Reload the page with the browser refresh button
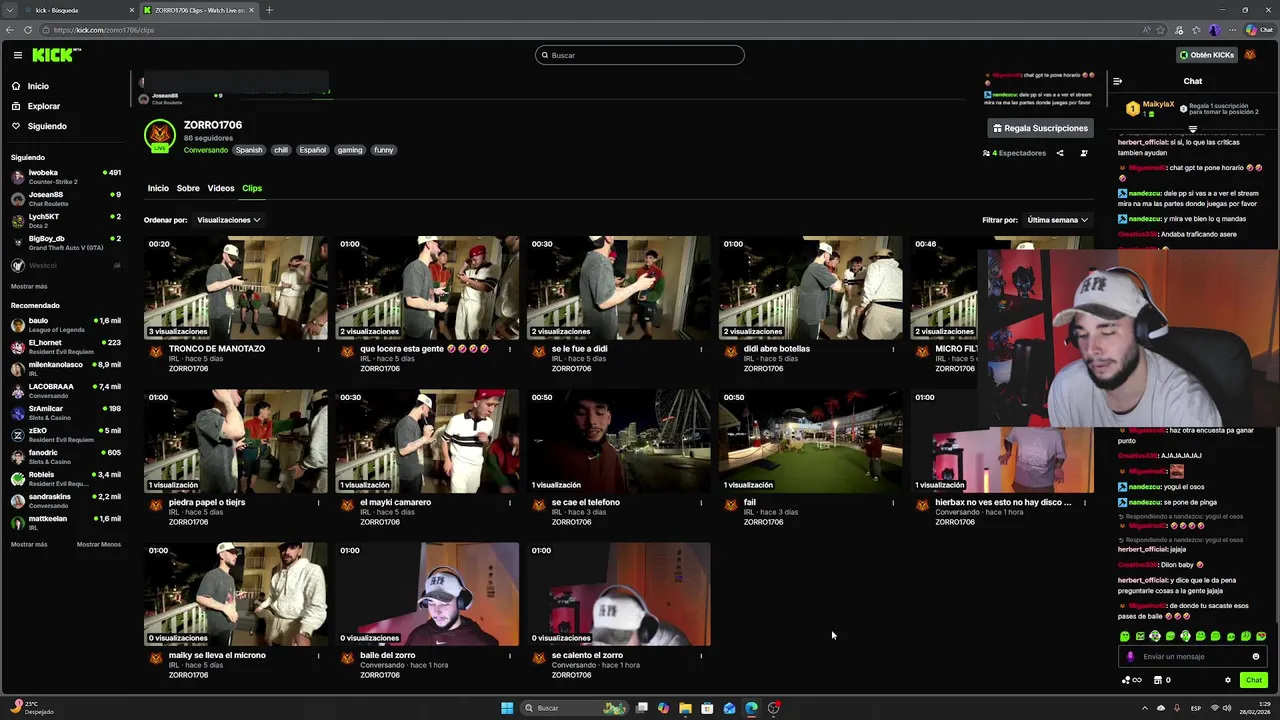 click(27, 30)
